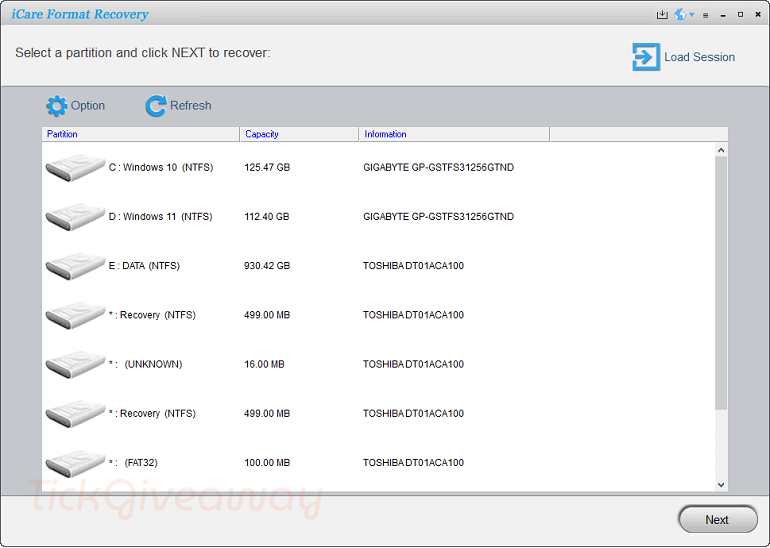Click the drive icon for the UNKNOWN partition
770x548 pixels.
click(75, 364)
